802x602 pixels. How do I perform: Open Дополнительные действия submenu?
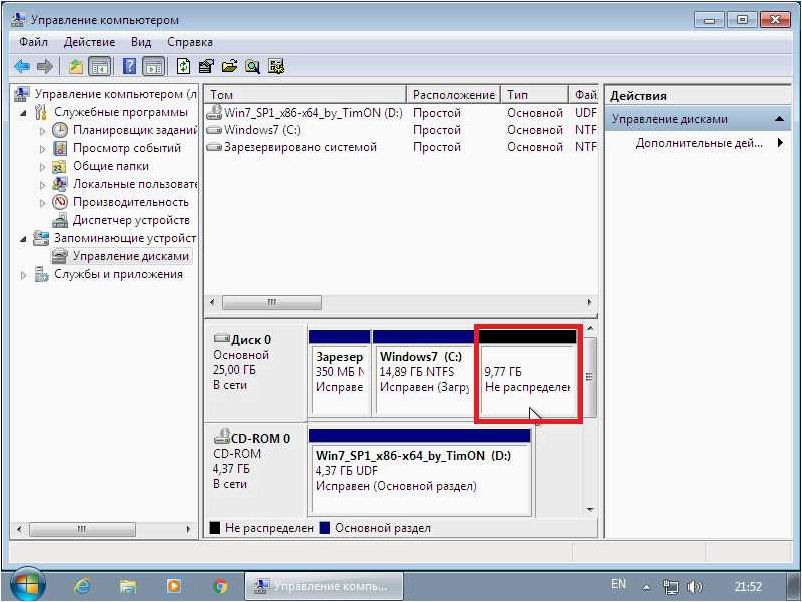(698, 143)
